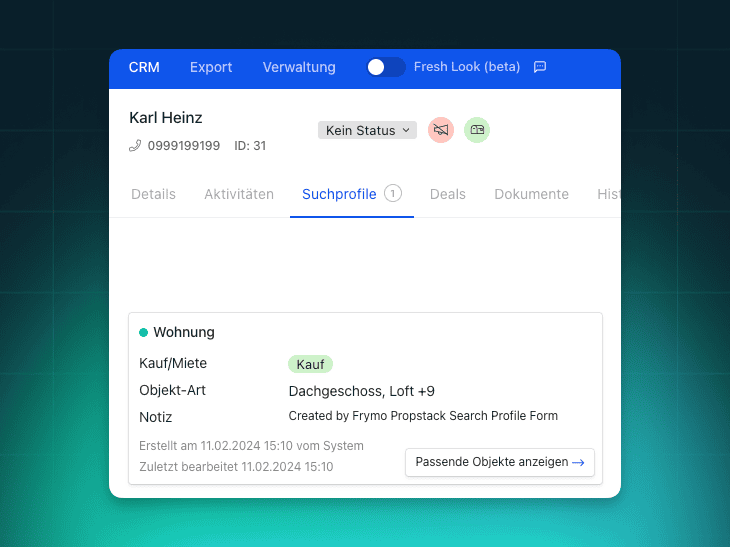Click the red crossed-out megaphone icon

pyautogui.click(x=441, y=130)
